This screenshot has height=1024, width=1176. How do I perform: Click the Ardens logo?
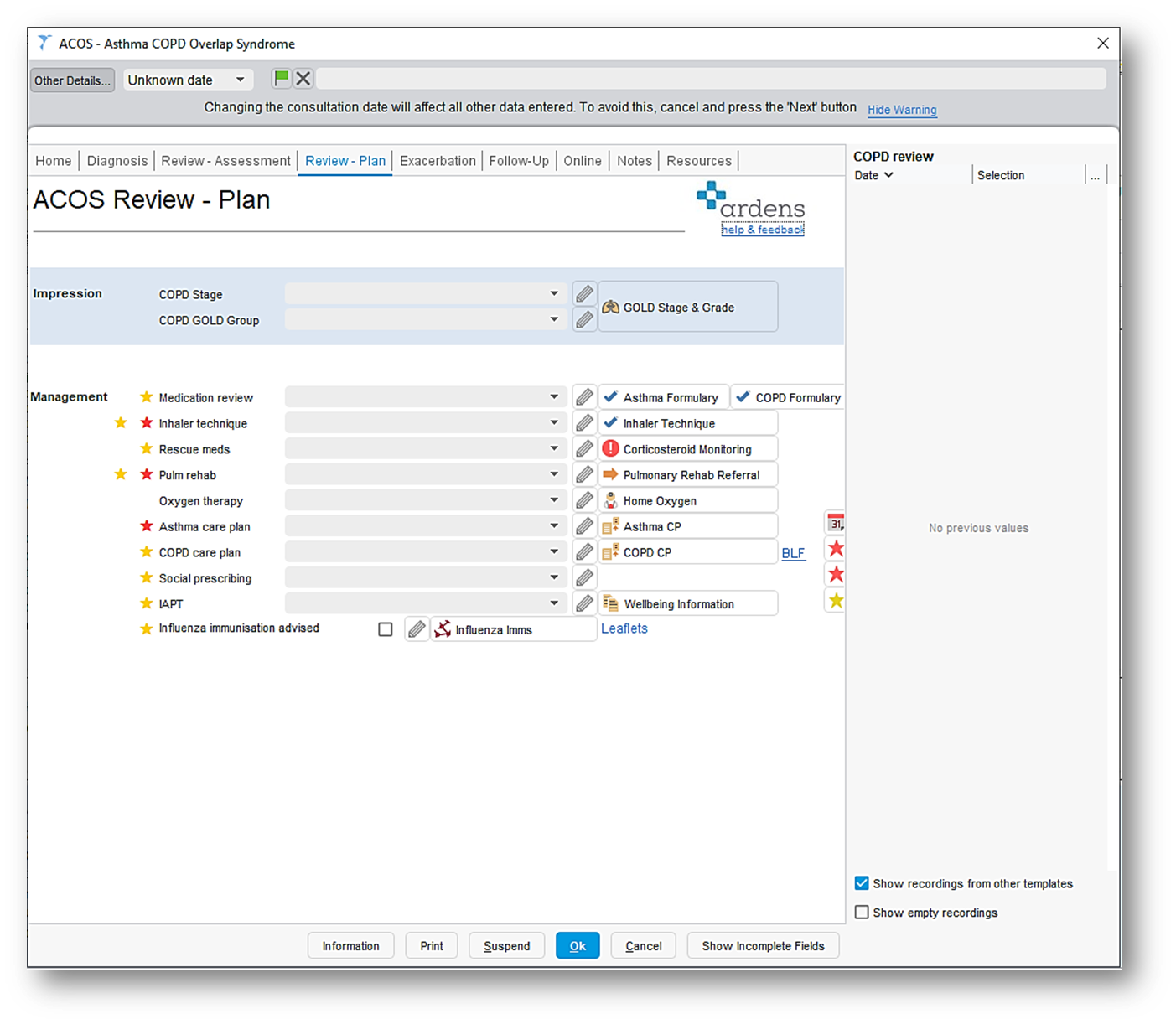click(x=750, y=201)
